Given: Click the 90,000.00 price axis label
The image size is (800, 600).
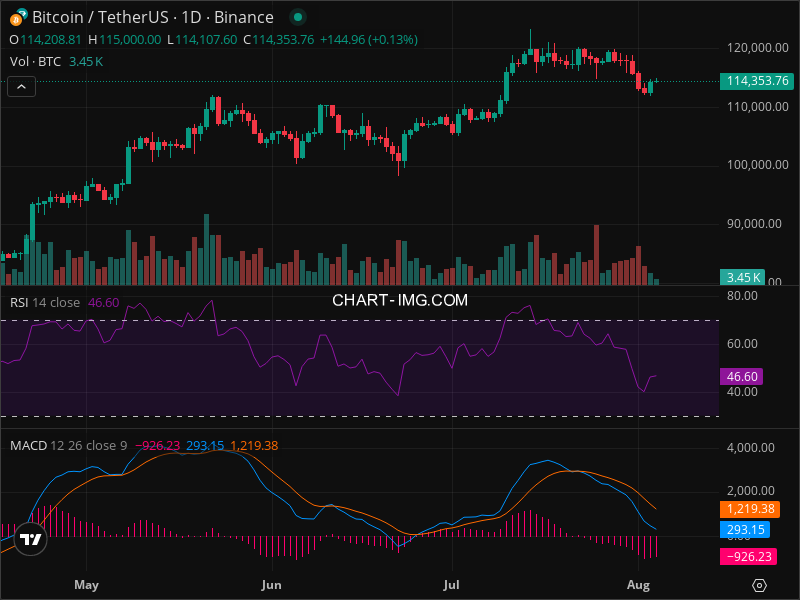Looking at the screenshot, I should pyautogui.click(x=754, y=224).
